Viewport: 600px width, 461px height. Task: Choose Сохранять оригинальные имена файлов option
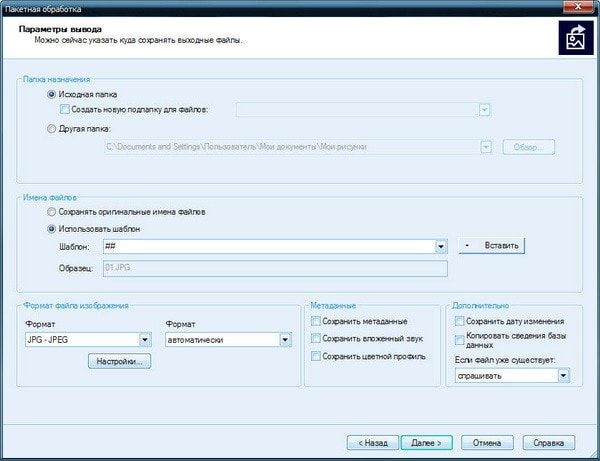[x=51, y=212]
